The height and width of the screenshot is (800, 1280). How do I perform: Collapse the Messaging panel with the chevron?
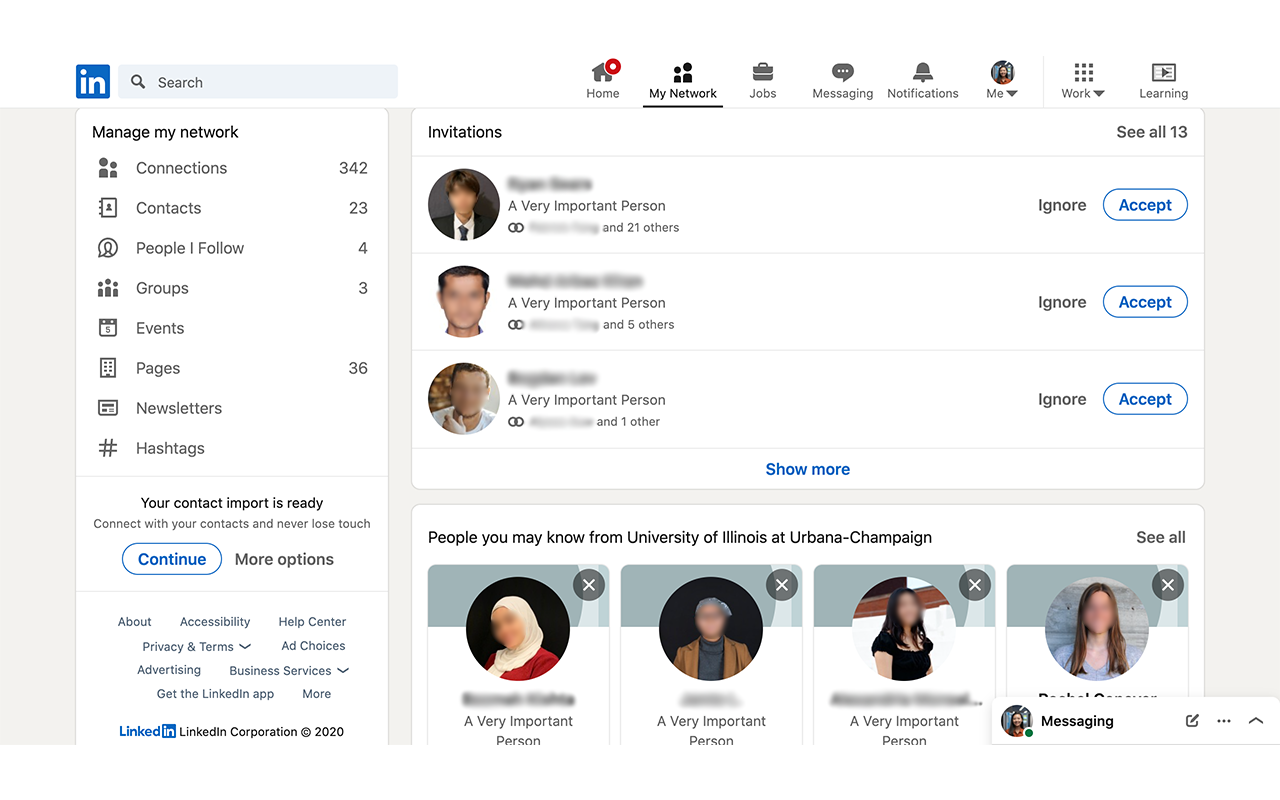(1255, 720)
